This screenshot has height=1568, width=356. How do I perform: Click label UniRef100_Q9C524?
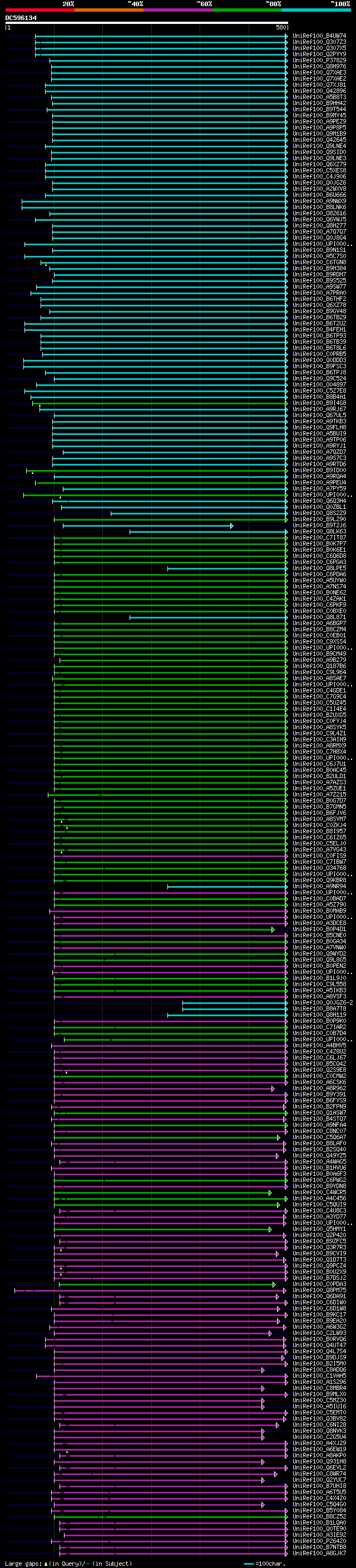tap(319, 378)
